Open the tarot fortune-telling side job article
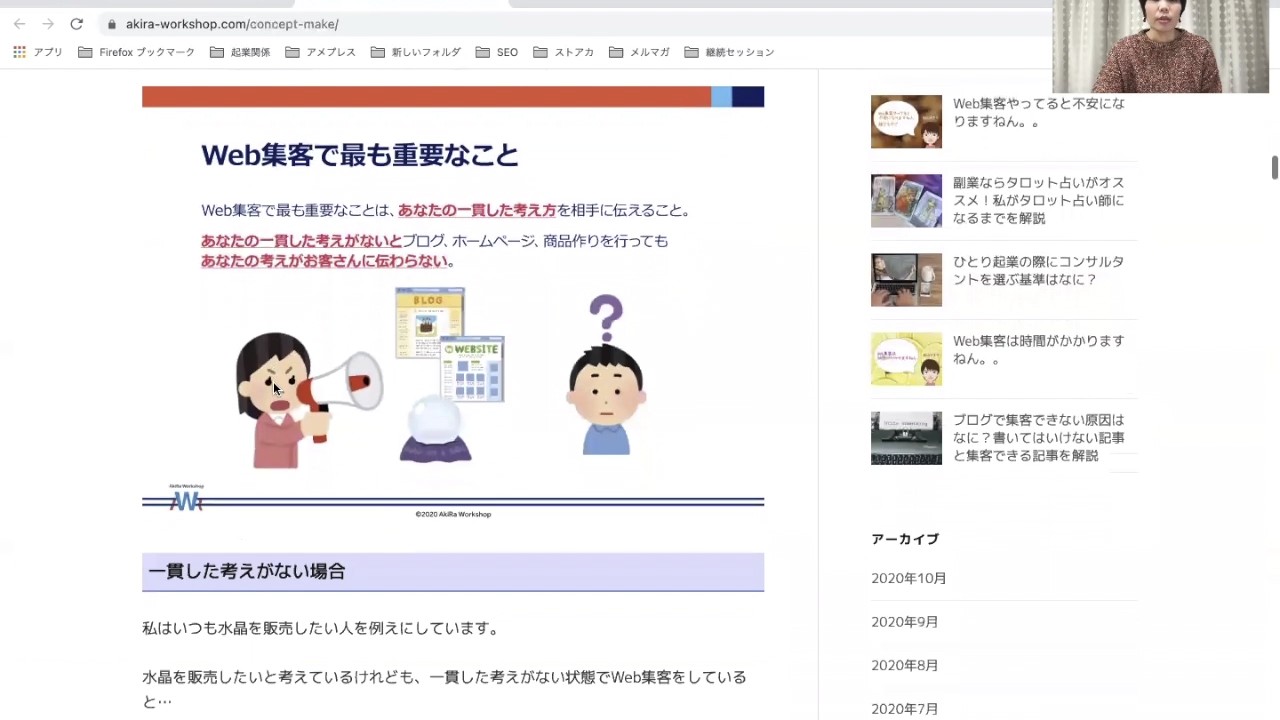Viewport: 1280px width, 720px height. [x=1038, y=200]
